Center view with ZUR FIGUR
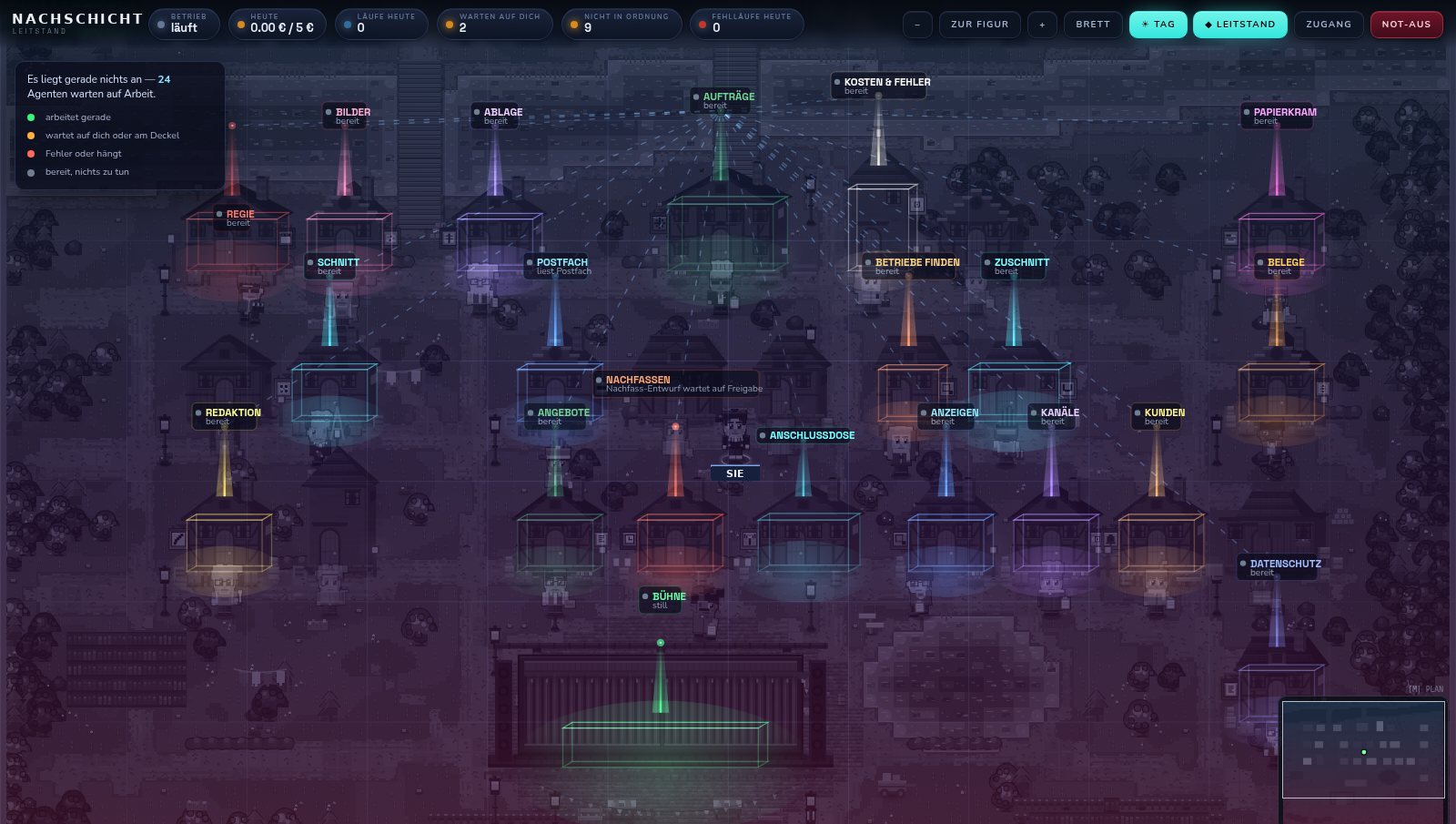 [x=979, y=25]
